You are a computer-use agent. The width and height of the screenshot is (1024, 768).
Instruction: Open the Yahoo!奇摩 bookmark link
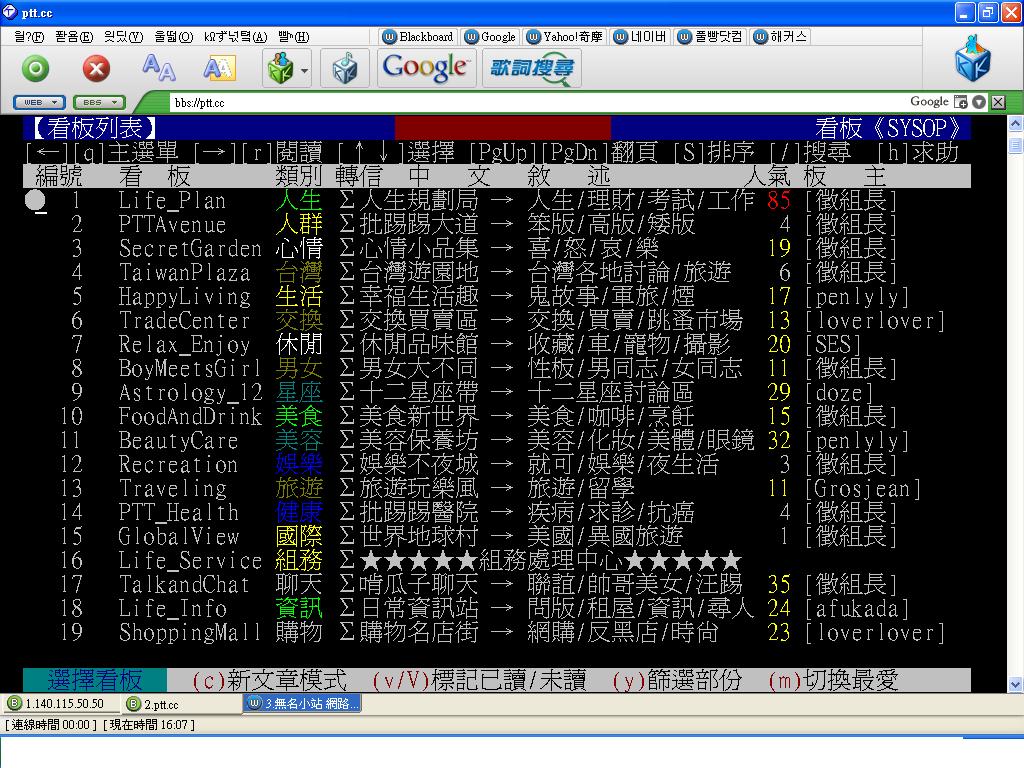(x=565, y=37)
